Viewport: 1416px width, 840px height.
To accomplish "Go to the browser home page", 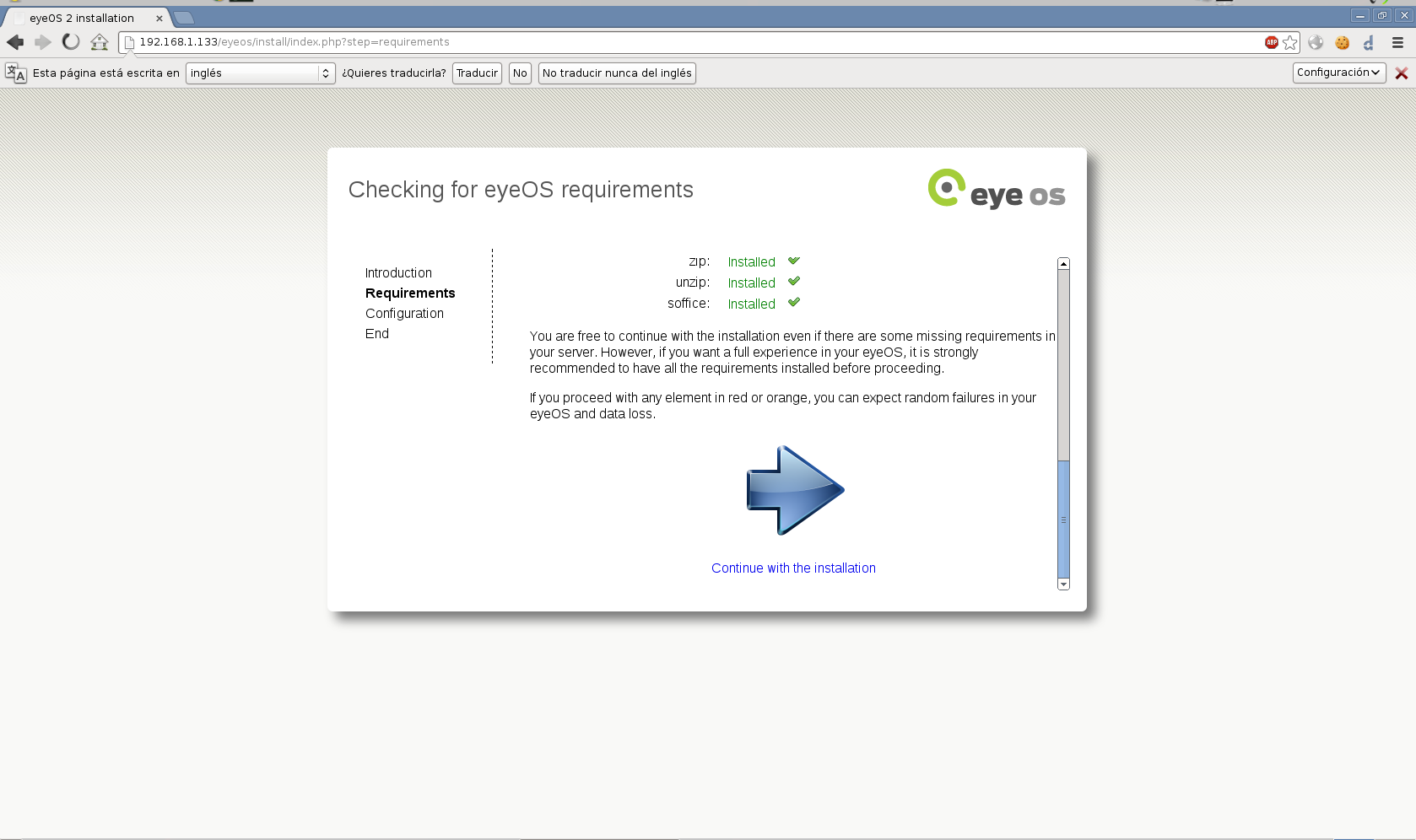I will pos(100,42).
